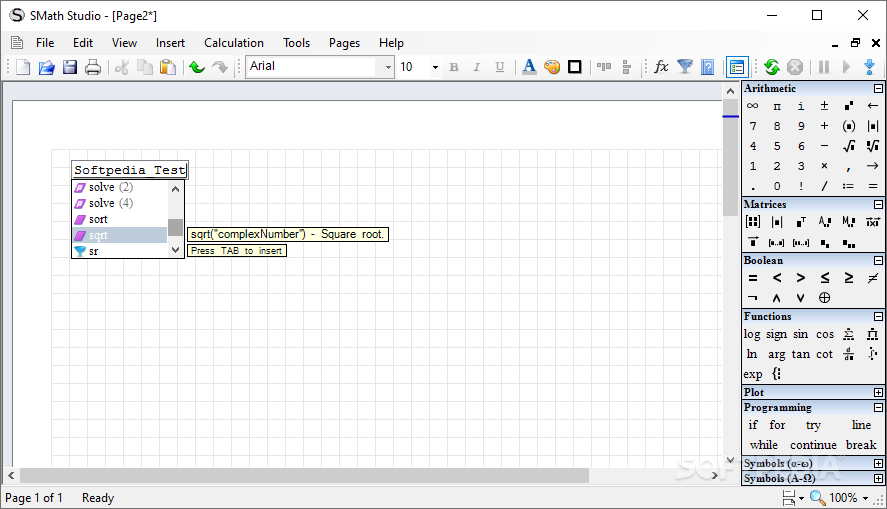Insert not-equal operator in Boolean panel
Screen dimensions: 887x509
[x=872, y=278]
